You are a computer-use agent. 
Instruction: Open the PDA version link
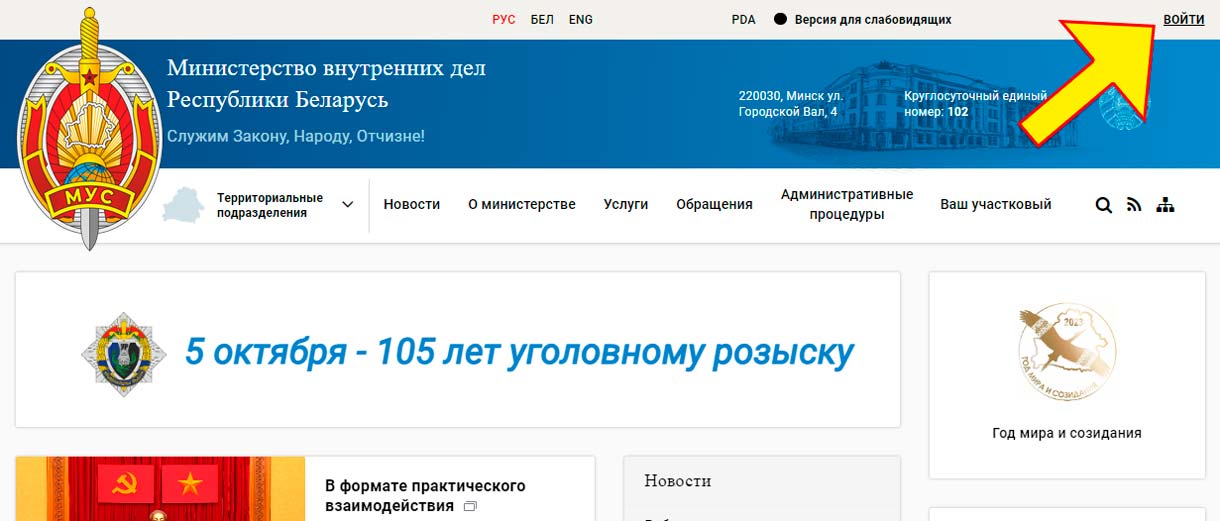(744, 20)
